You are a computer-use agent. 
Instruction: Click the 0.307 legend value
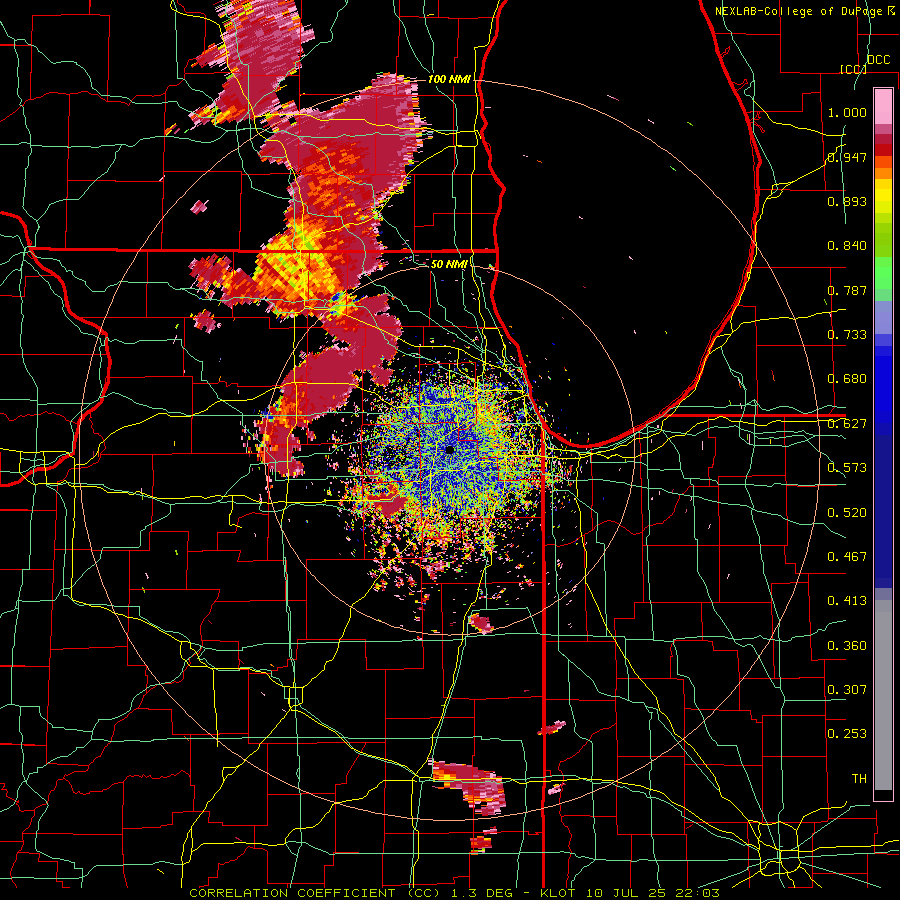coord(847,690)
